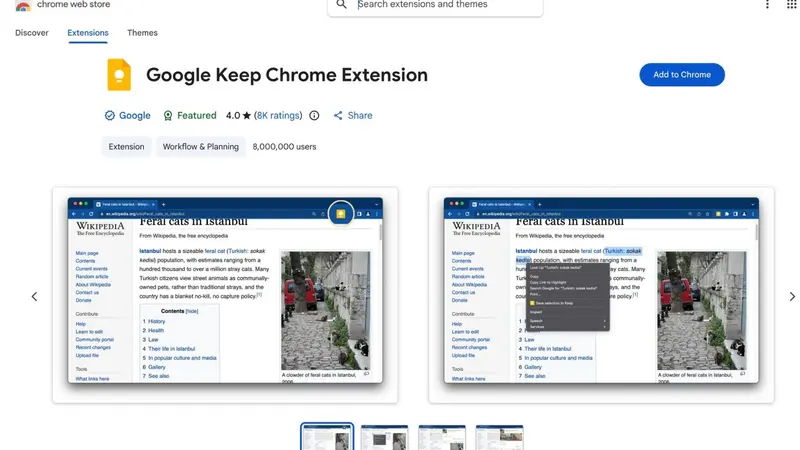Image resolution: width=800 pixels, height=450 pixels.
Task: Open the Workflow & Planning category chip
Action: click(201, 146)
